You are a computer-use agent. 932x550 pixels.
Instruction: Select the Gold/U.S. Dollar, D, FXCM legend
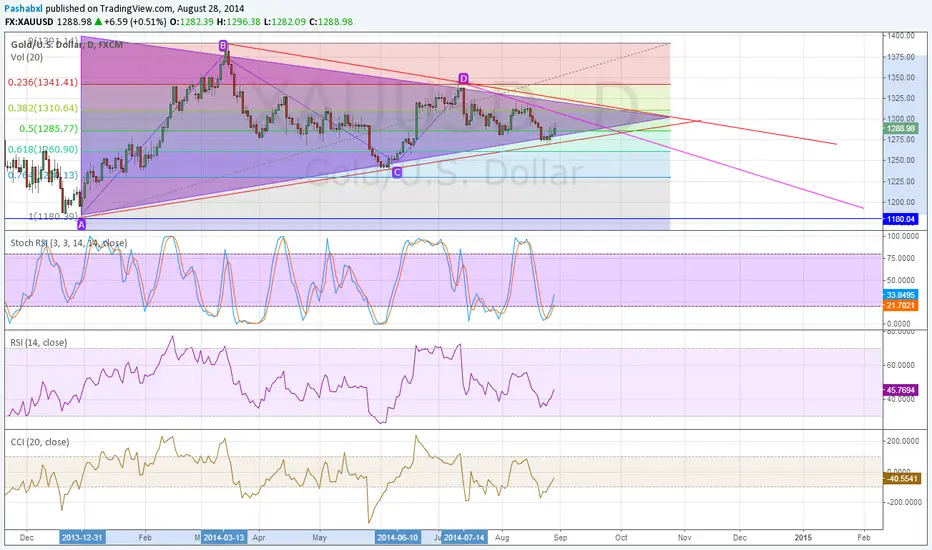point(67,45)
